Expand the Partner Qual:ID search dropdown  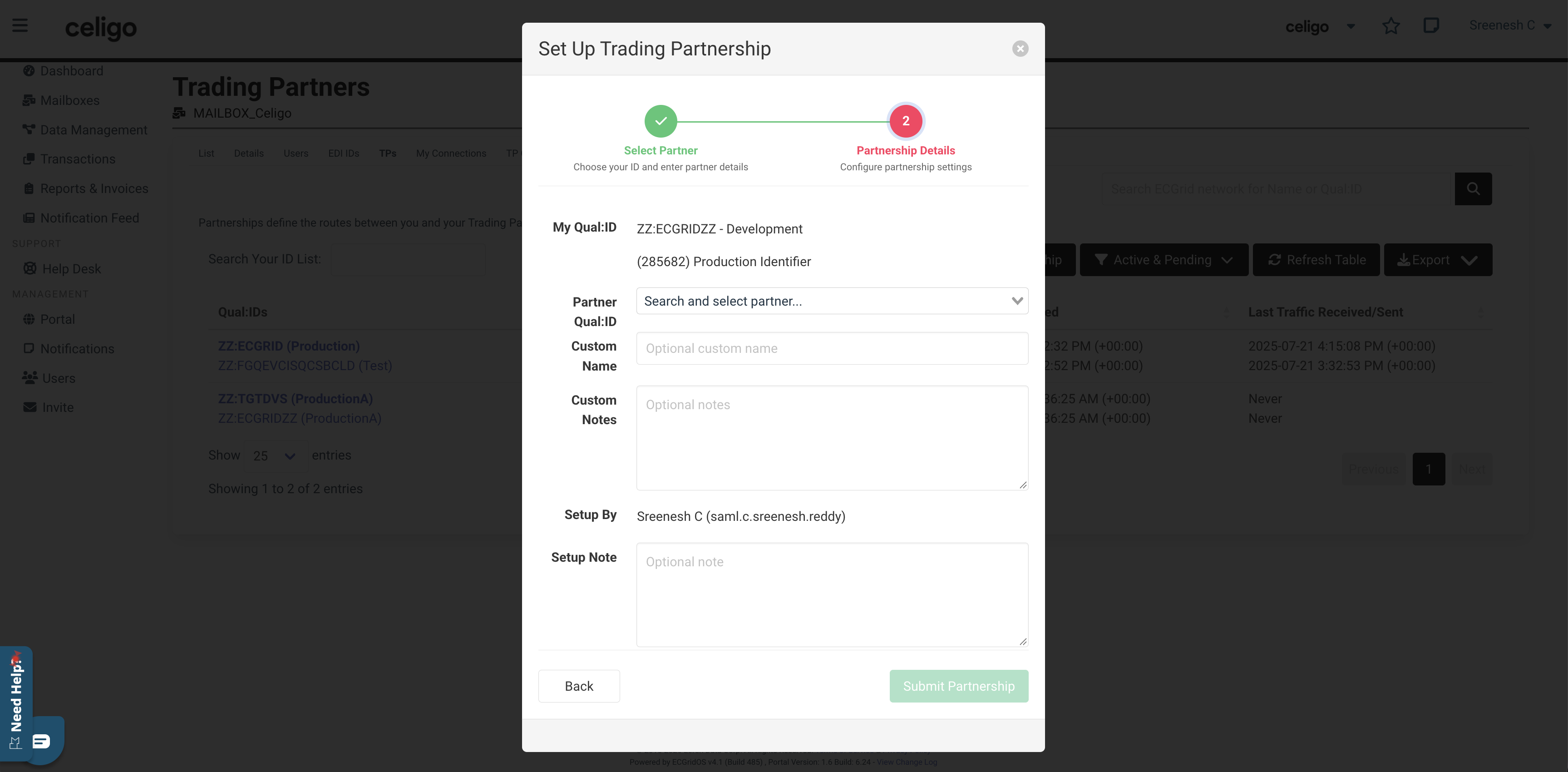pos(832,301)
